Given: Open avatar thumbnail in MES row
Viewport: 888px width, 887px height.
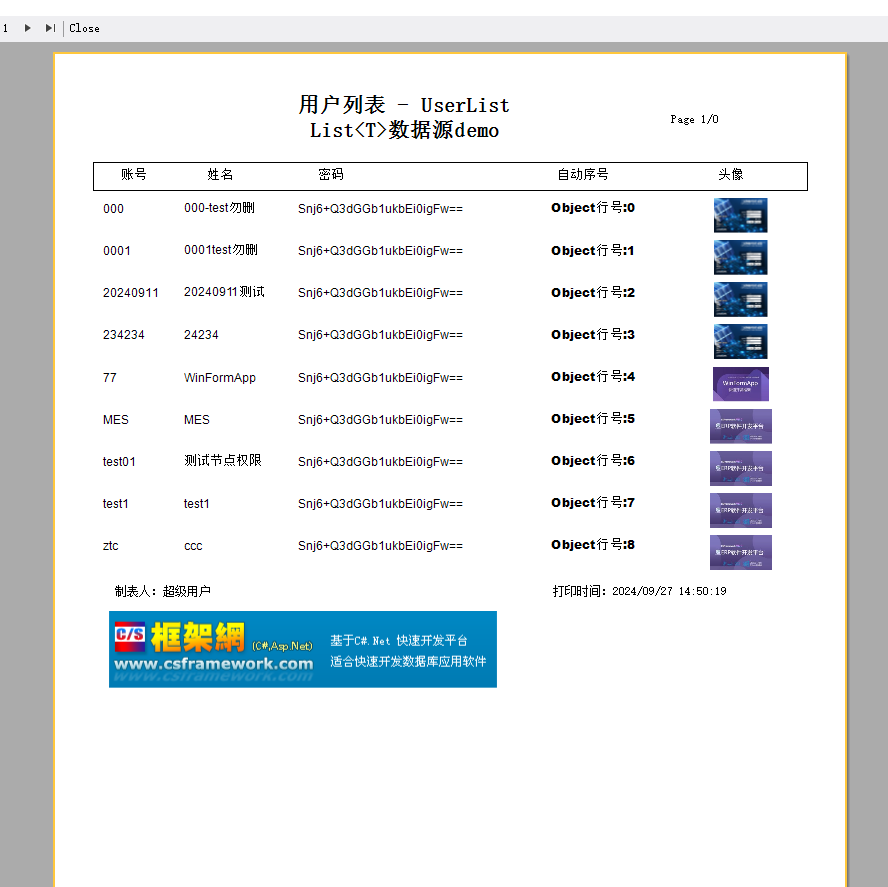Looking at the screenshot, I should coord(741,426).
